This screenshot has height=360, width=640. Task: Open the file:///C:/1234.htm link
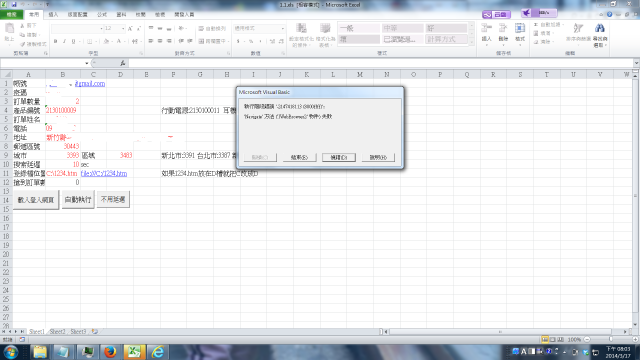click(x=104, y=173)
